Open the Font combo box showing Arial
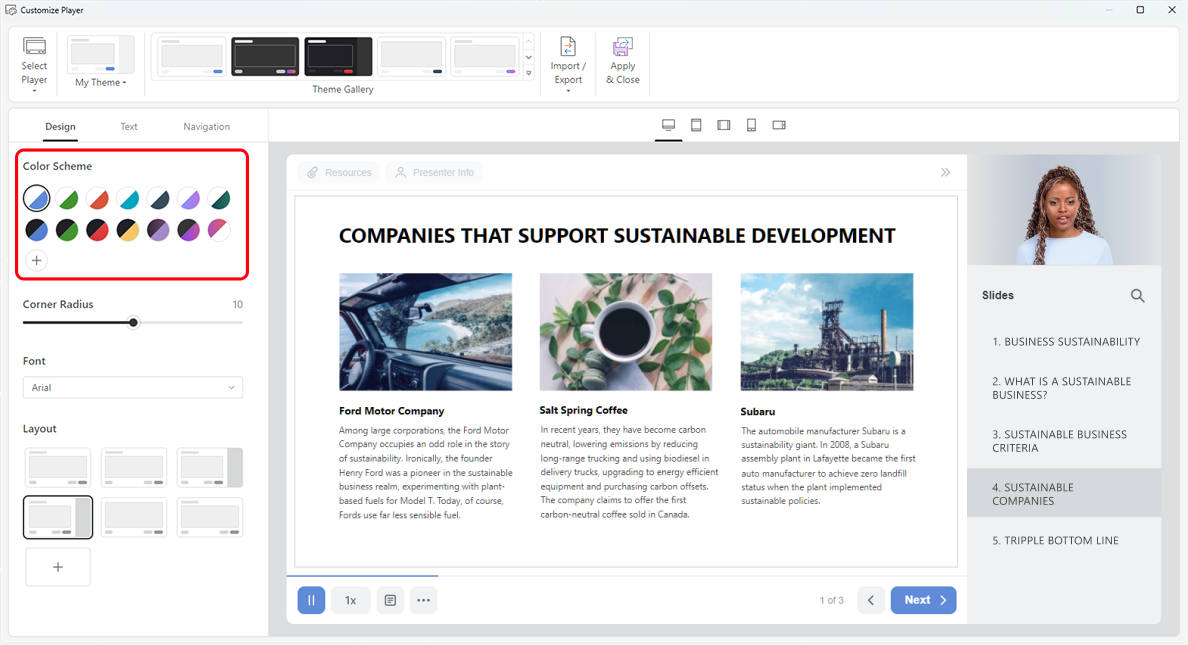Screen dimensions: 1188x645 [133, 388]
